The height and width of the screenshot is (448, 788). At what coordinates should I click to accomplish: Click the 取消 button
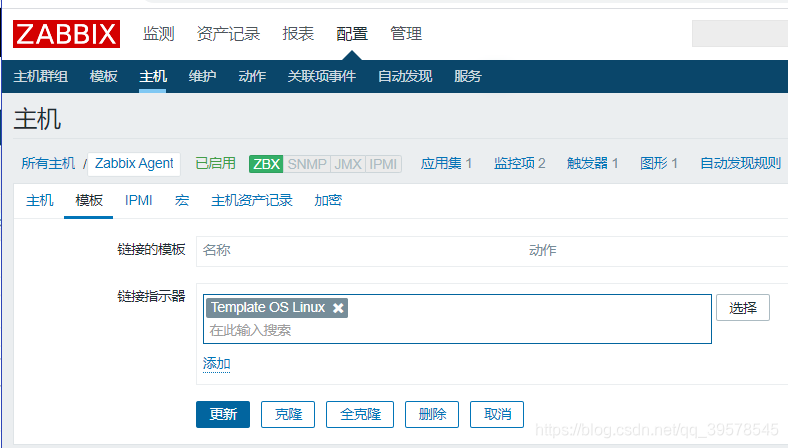point(497,414)
